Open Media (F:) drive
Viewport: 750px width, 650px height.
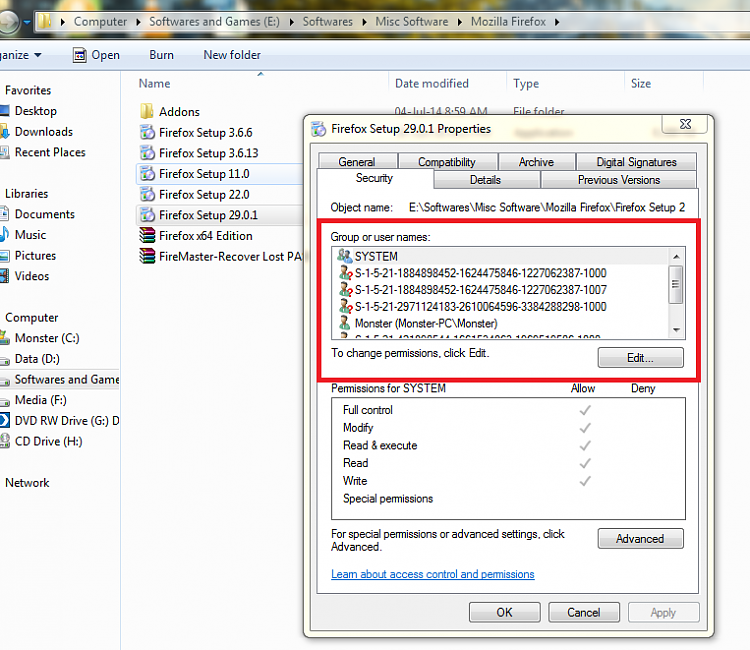pos(41,399)
